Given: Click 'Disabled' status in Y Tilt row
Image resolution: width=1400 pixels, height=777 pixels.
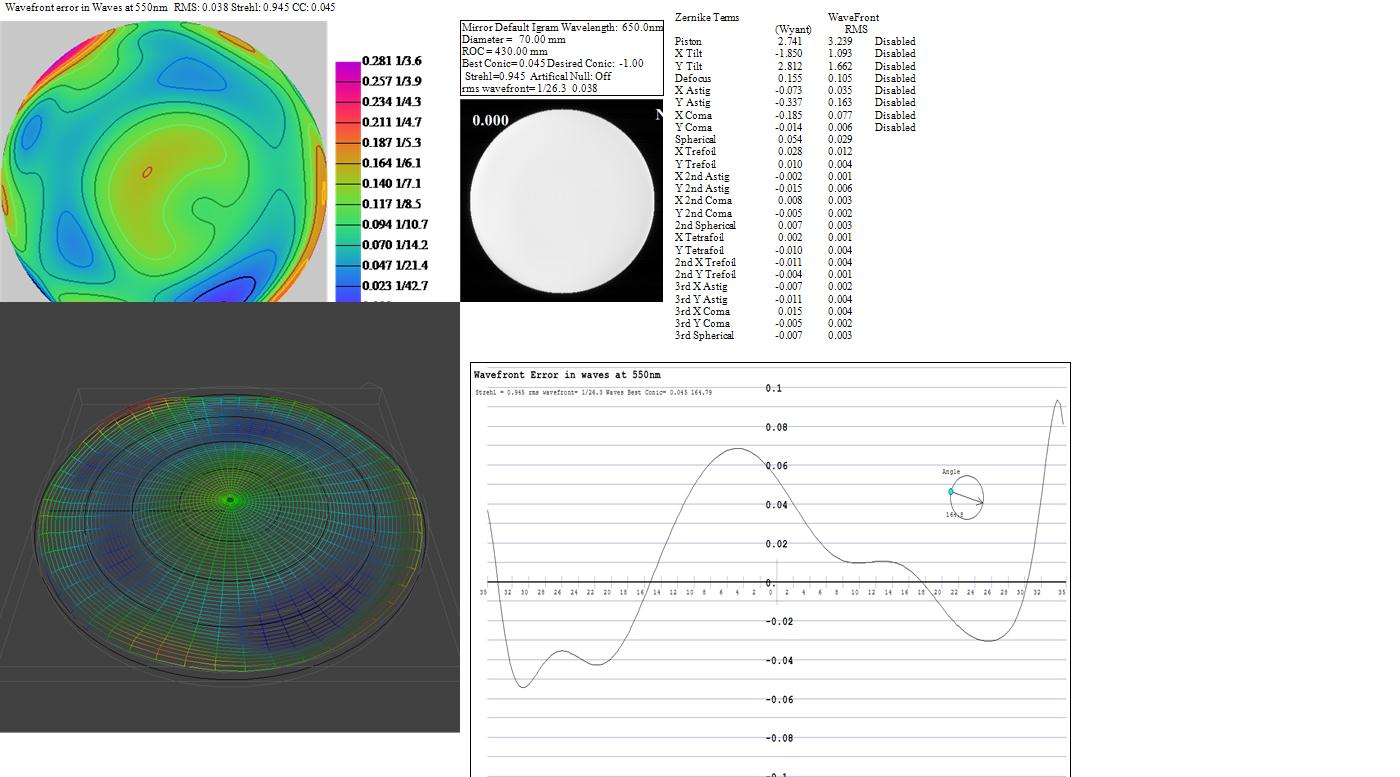Looking at the screenshot, I should pos(895,66).
